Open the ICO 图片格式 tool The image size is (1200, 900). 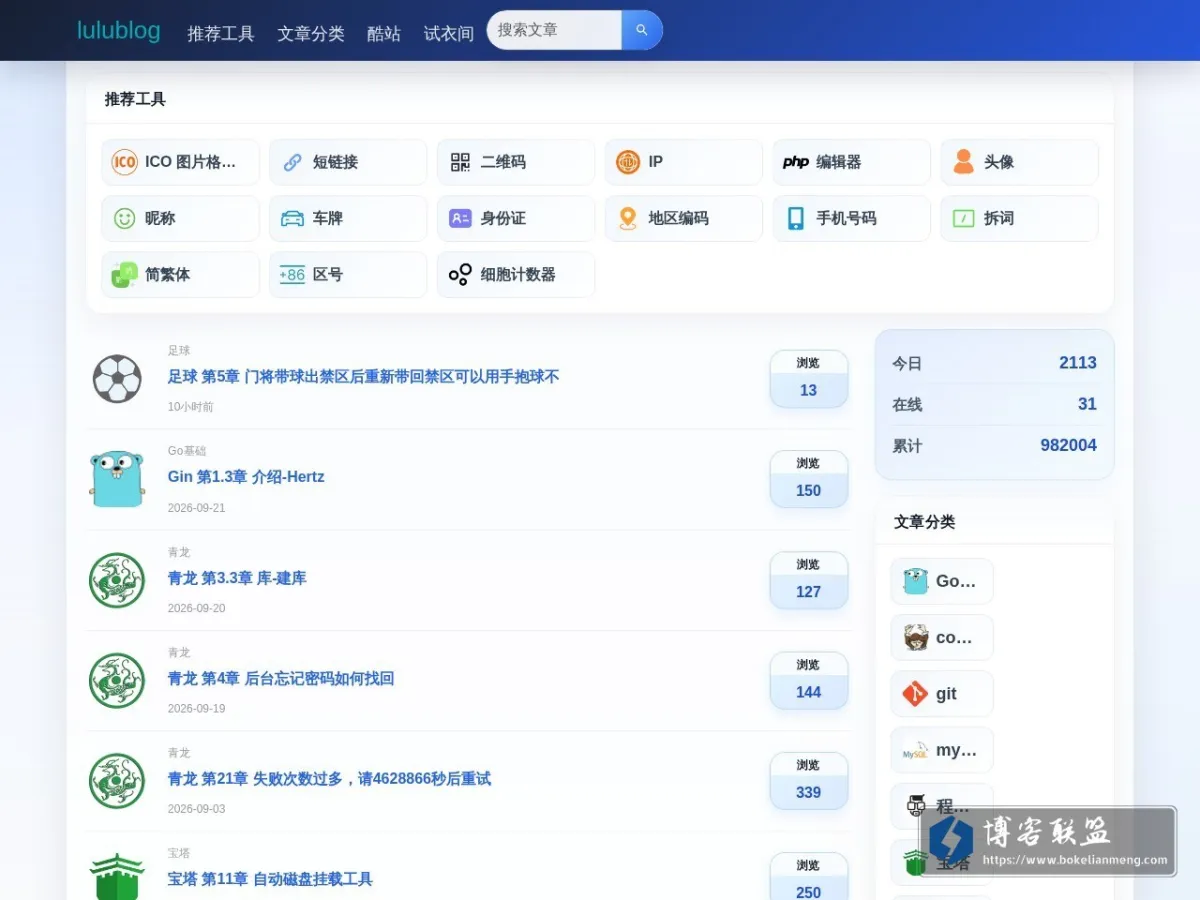(180, 162)
